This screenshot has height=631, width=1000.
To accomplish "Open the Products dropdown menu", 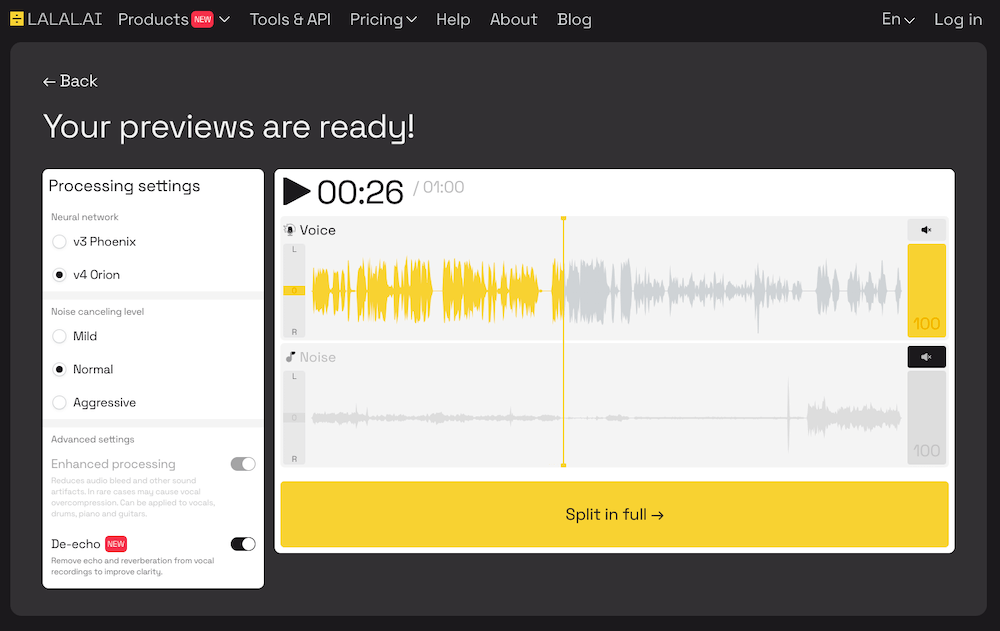I will tap(173, 19).
